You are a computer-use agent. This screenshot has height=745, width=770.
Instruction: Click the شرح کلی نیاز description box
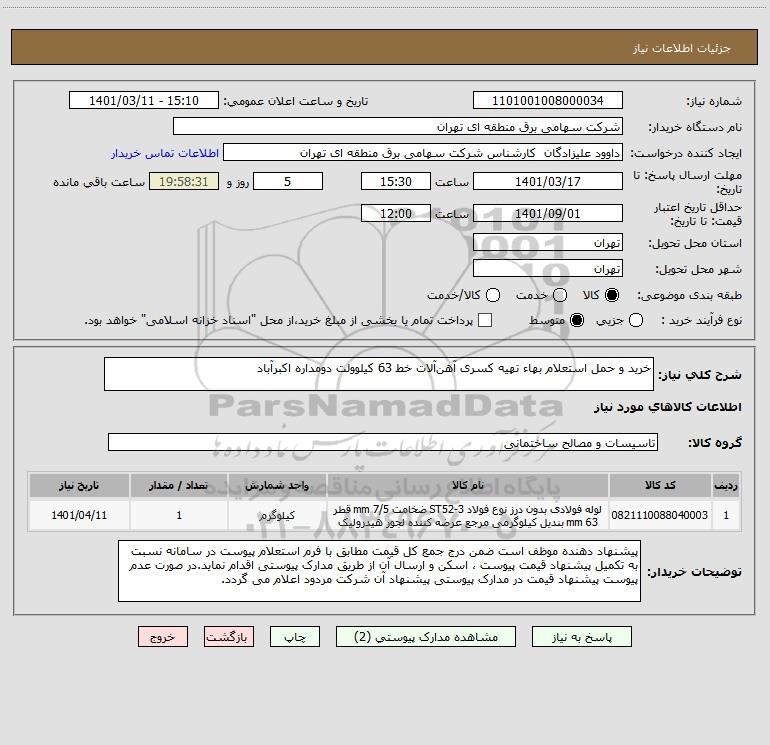[x=379, y=374]
